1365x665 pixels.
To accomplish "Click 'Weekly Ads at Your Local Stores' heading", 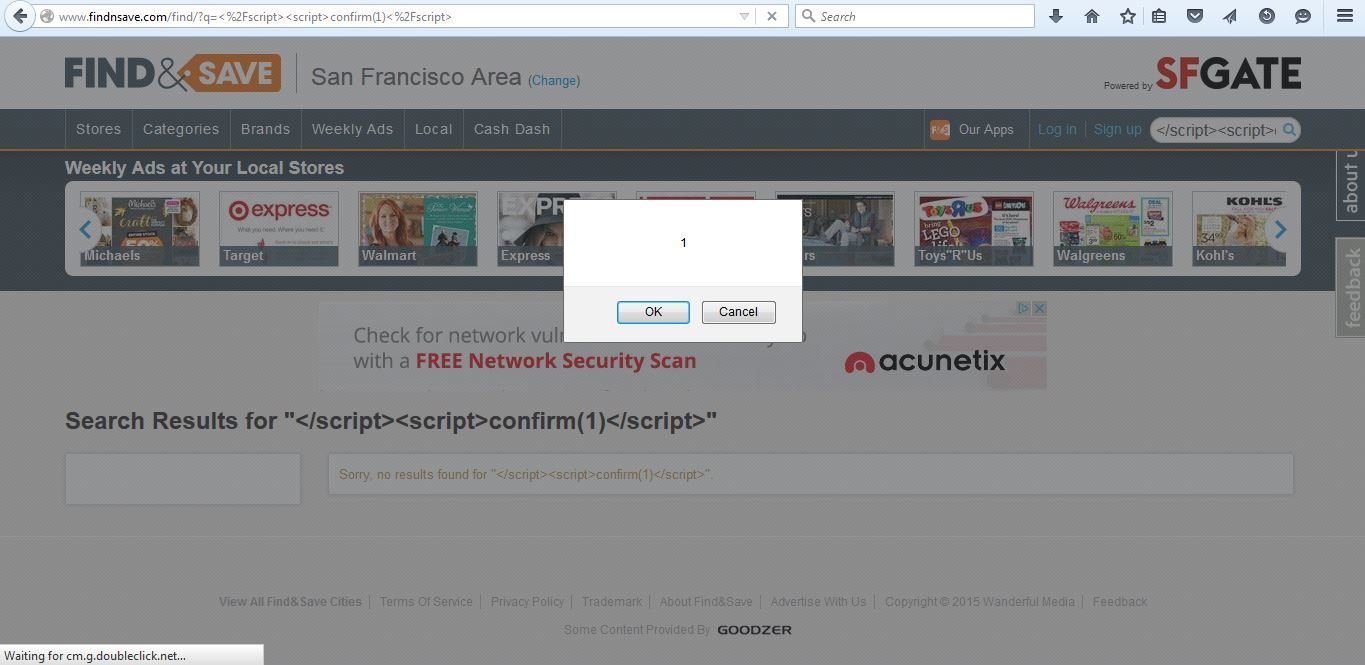I will click(x=204, y=168).
